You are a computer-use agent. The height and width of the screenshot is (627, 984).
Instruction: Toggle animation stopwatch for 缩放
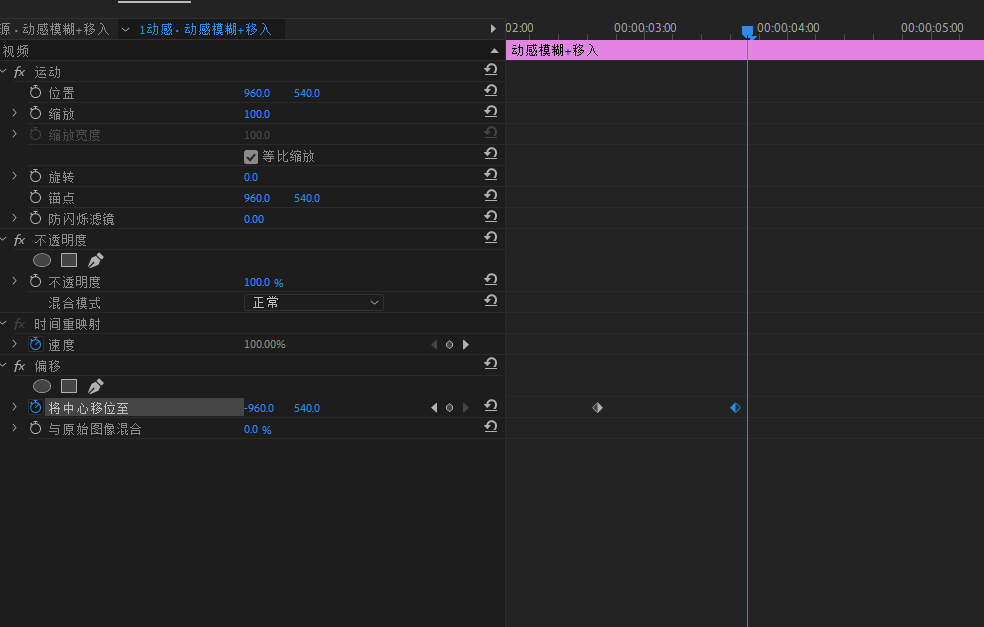coord(36,114)
